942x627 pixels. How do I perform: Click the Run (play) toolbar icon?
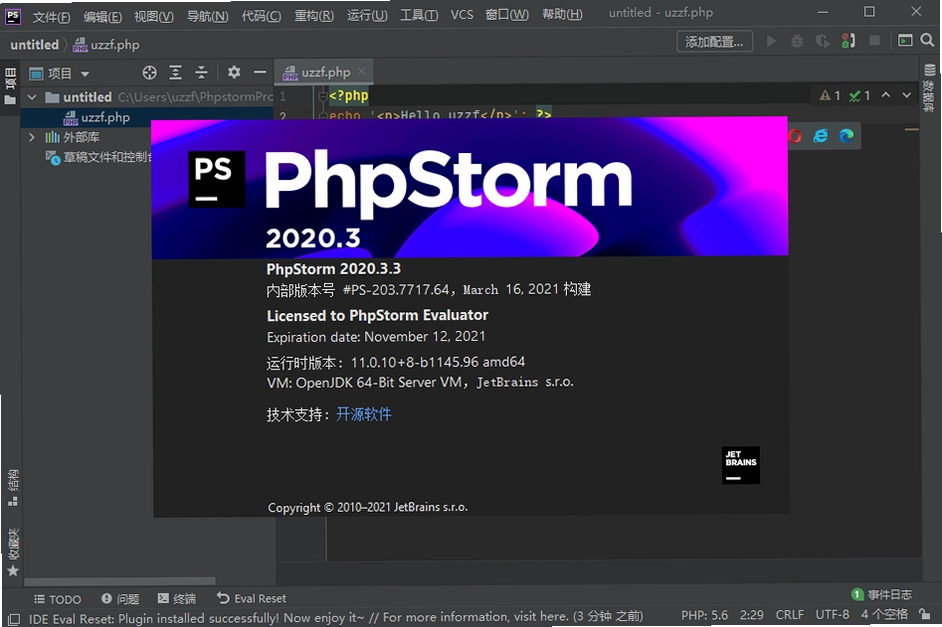coord(771,41)
